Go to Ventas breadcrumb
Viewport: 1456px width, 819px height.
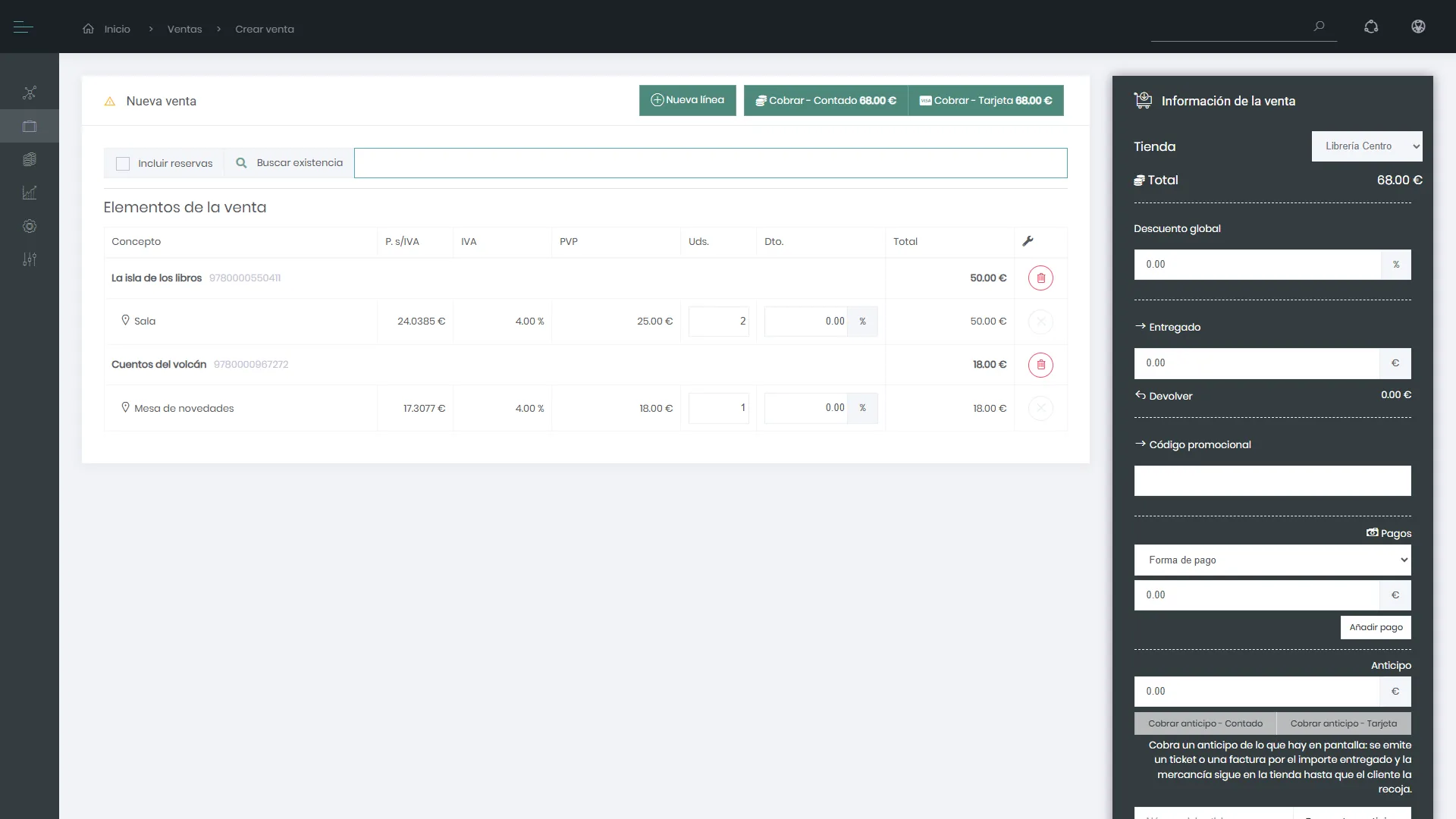point(184,29)
